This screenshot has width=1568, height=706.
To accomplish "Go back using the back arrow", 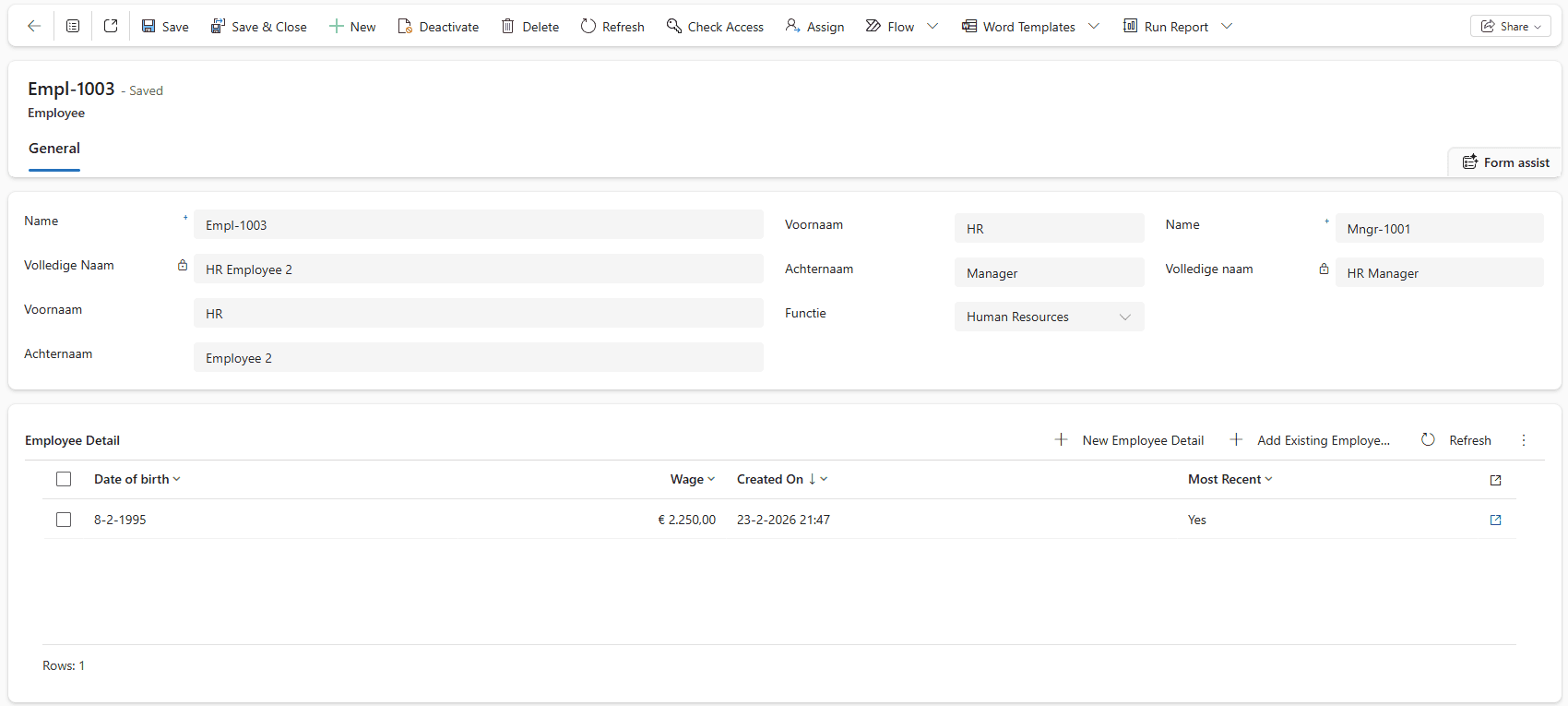I will coord(34,27).
